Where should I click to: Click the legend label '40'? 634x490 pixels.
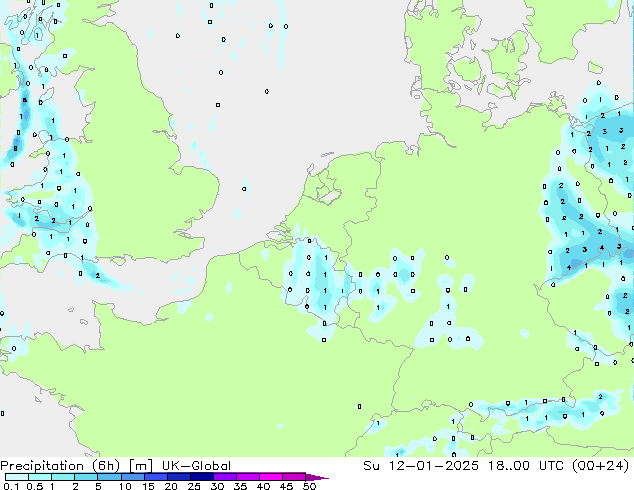coord(263,486)
